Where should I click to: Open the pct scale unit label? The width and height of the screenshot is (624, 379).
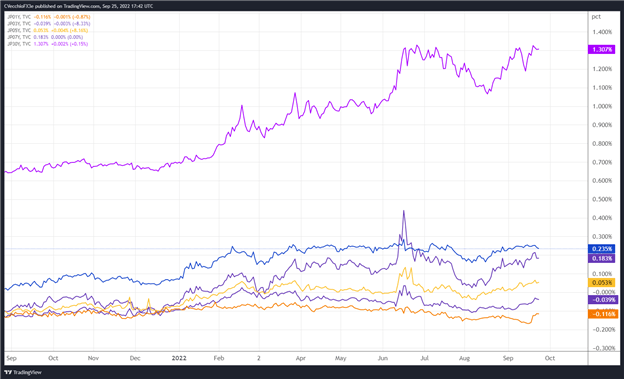[596, 17]
